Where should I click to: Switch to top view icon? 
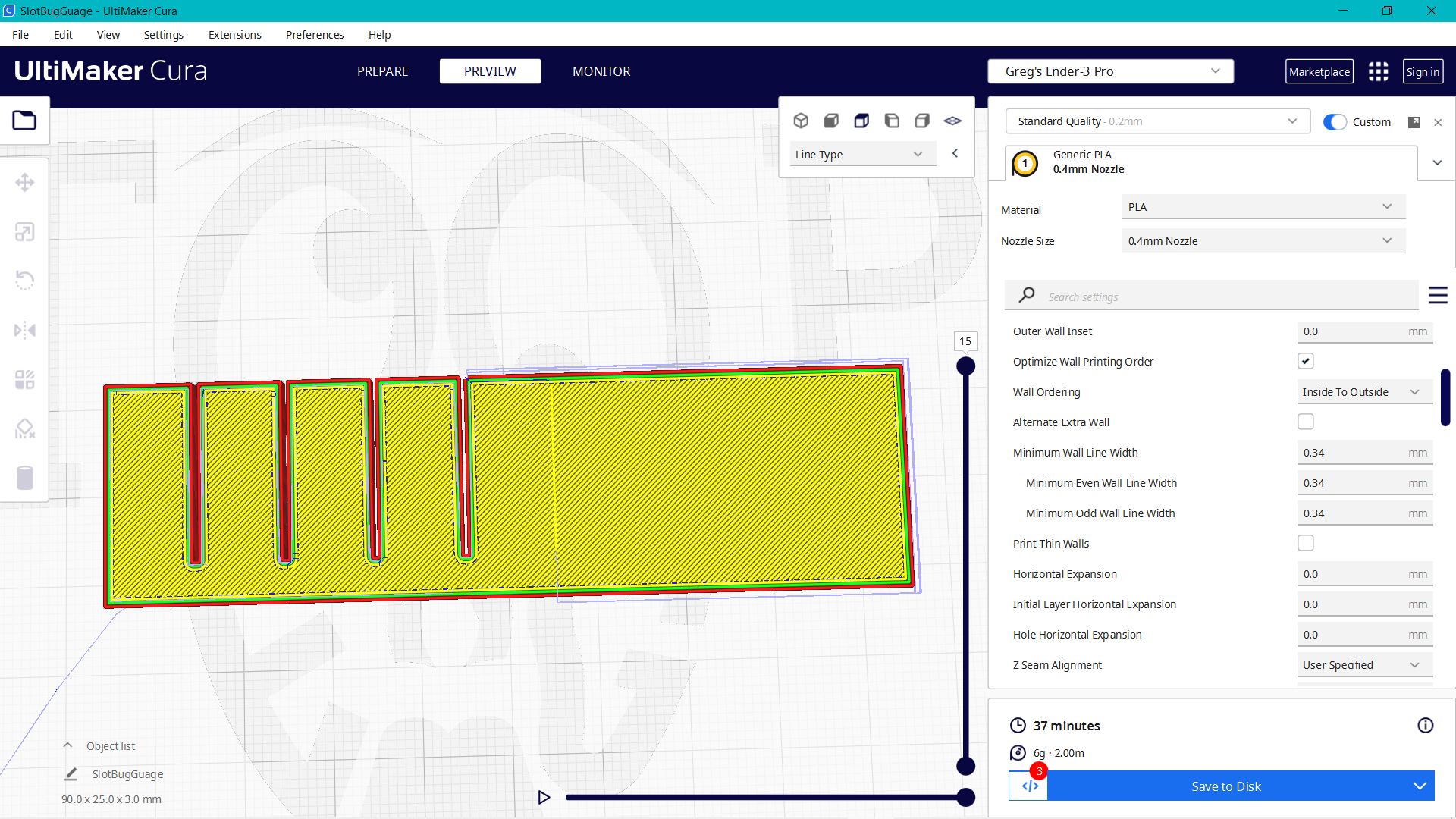pyautogui.click(x=861, y=121)
